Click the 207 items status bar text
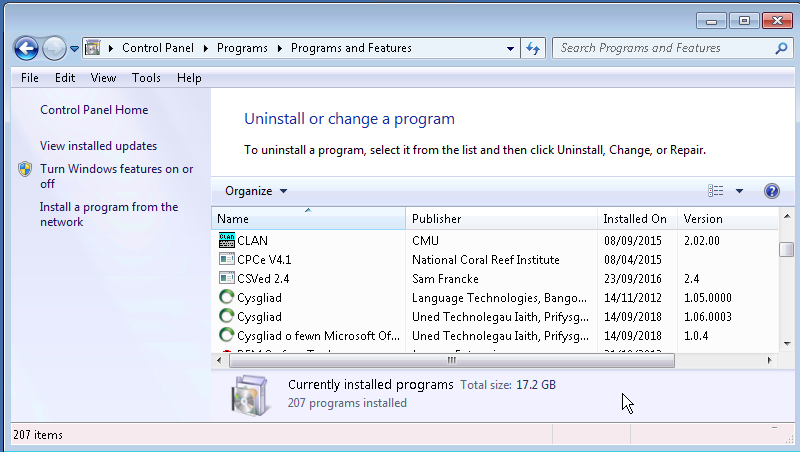This screenshot has height=452, width=800. pos(38,435)
